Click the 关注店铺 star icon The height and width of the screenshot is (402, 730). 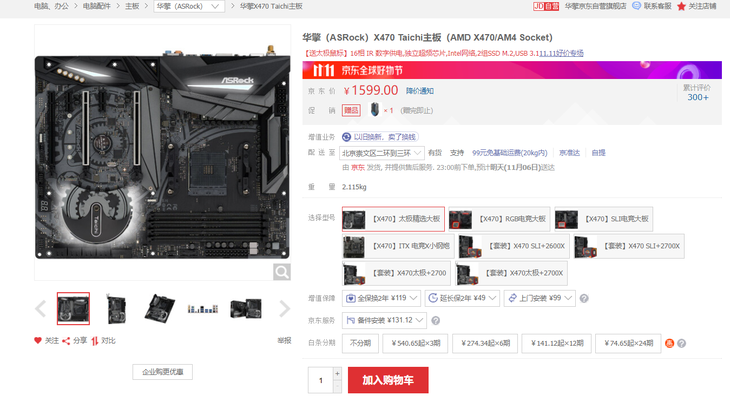pos(681,6)
